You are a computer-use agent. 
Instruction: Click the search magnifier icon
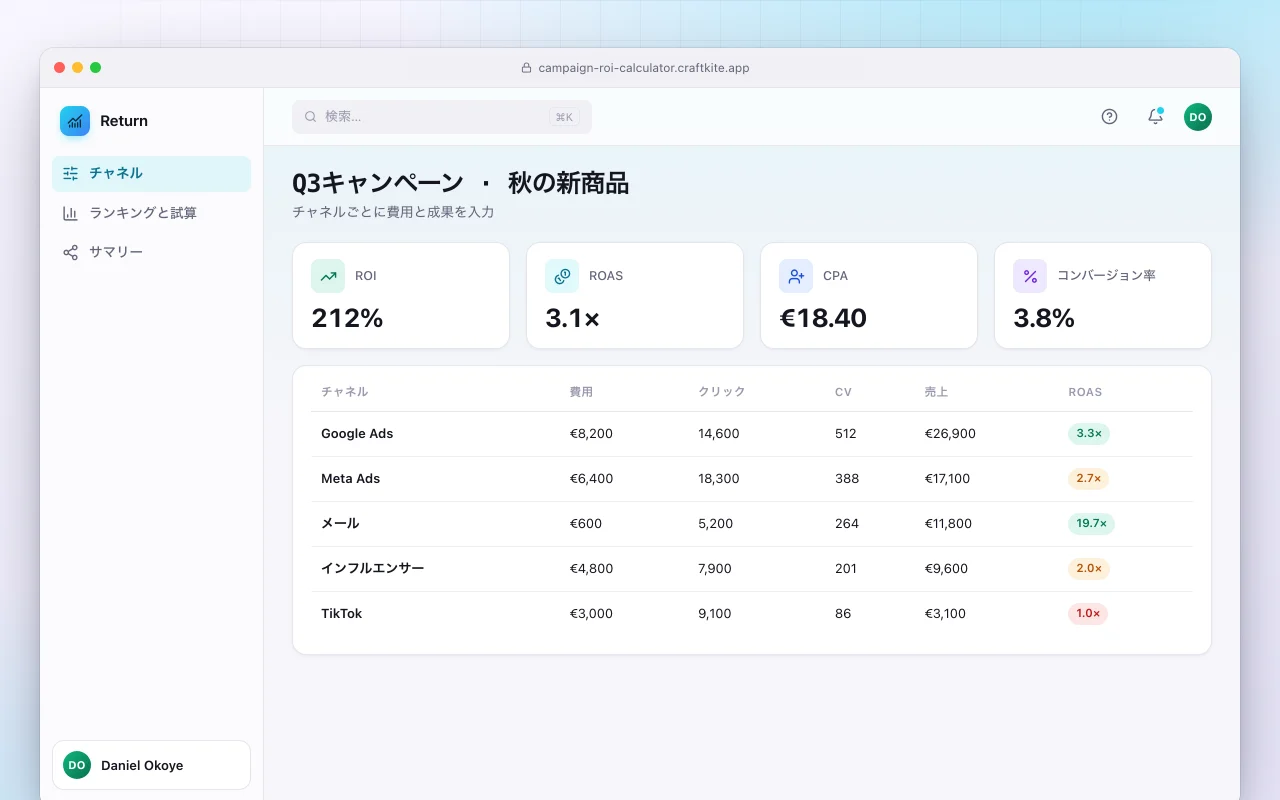point(310,117)
